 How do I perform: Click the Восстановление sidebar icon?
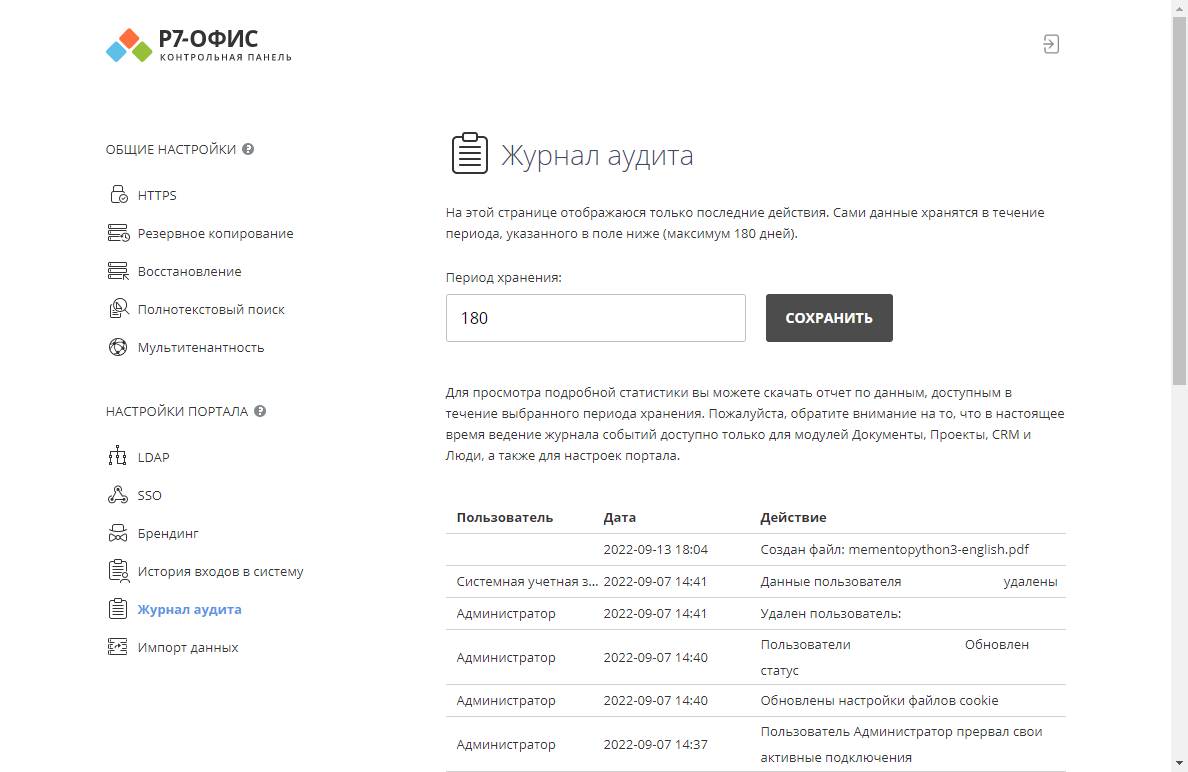[x=118, y=271]
